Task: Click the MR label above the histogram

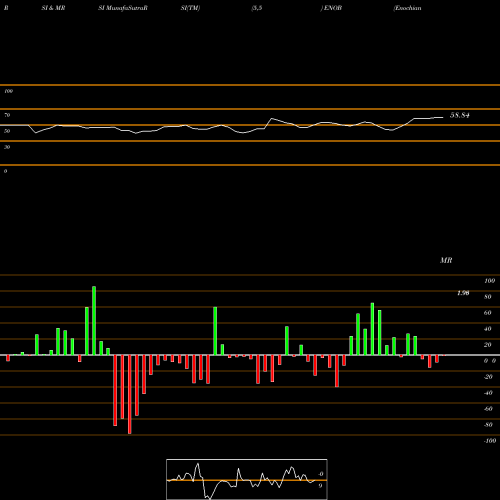Action: (x=446, y=260)
